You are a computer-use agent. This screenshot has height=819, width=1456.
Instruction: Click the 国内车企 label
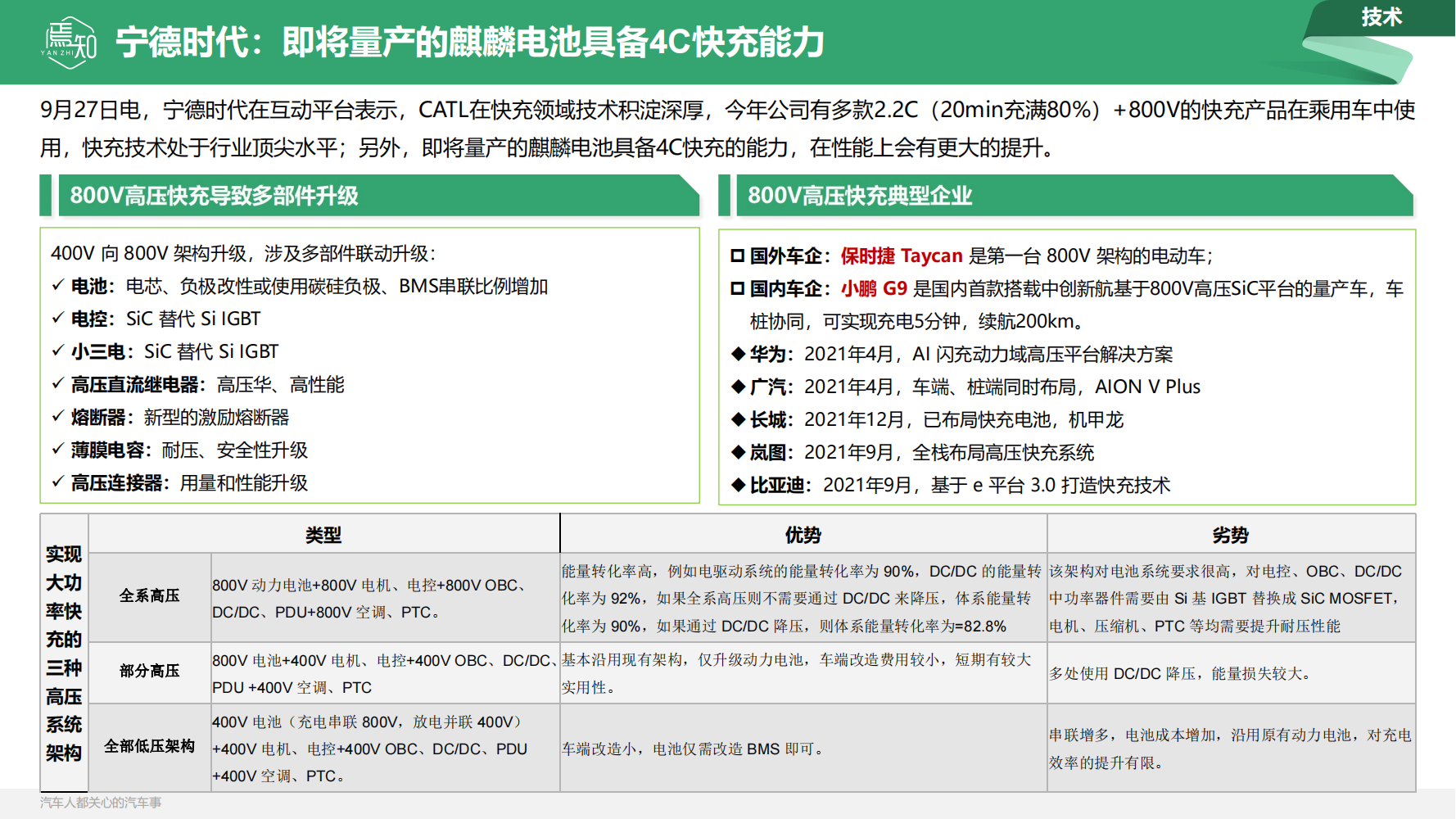790,288
